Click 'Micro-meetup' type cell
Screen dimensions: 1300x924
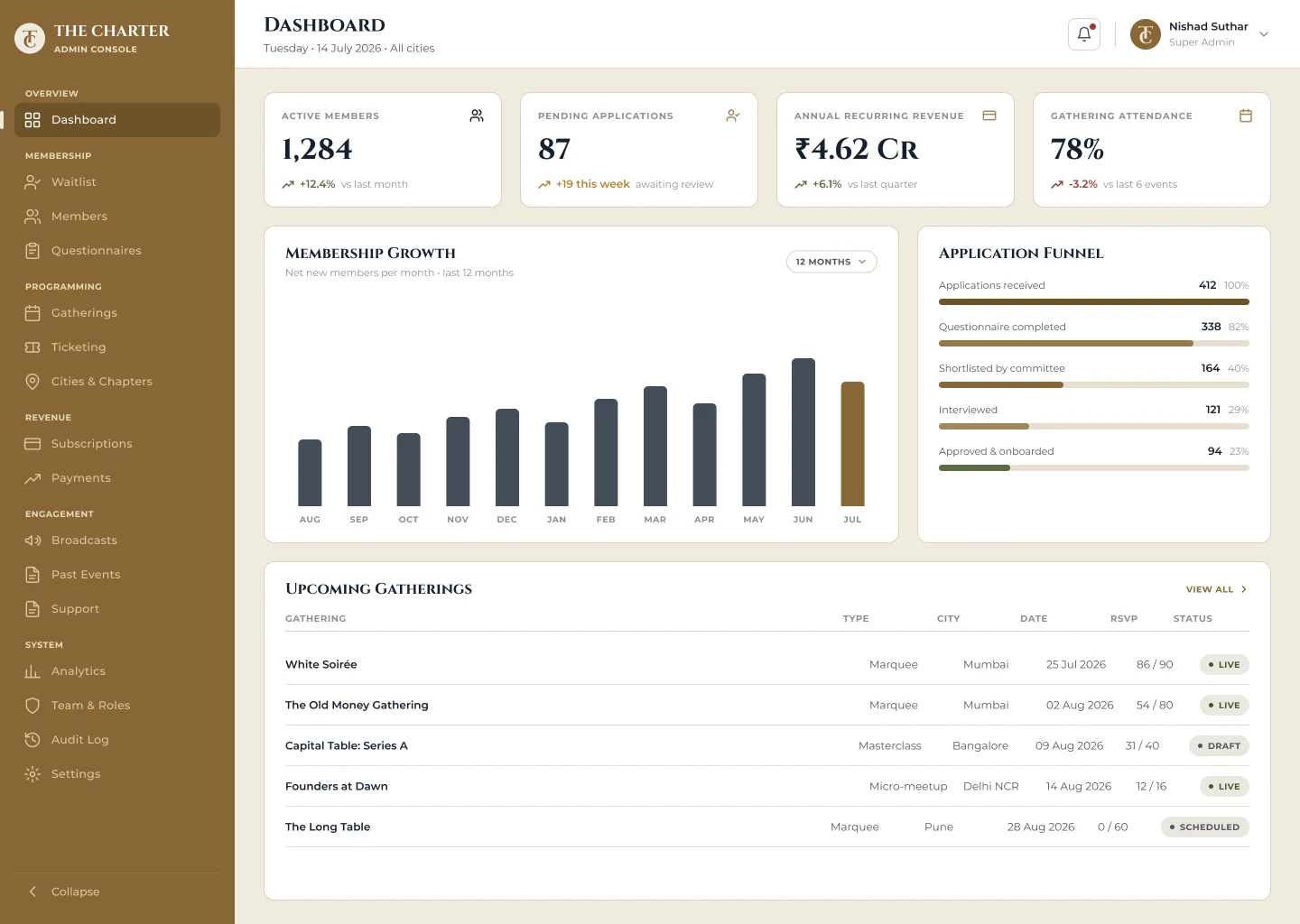tap(908, 786)
